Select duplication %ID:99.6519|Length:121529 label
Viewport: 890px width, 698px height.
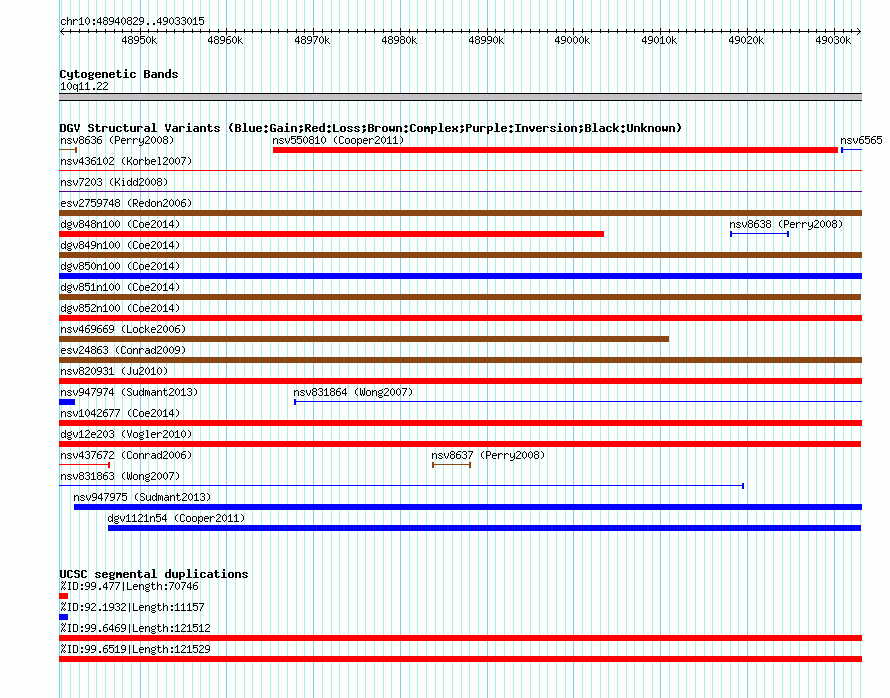[135, 649]
